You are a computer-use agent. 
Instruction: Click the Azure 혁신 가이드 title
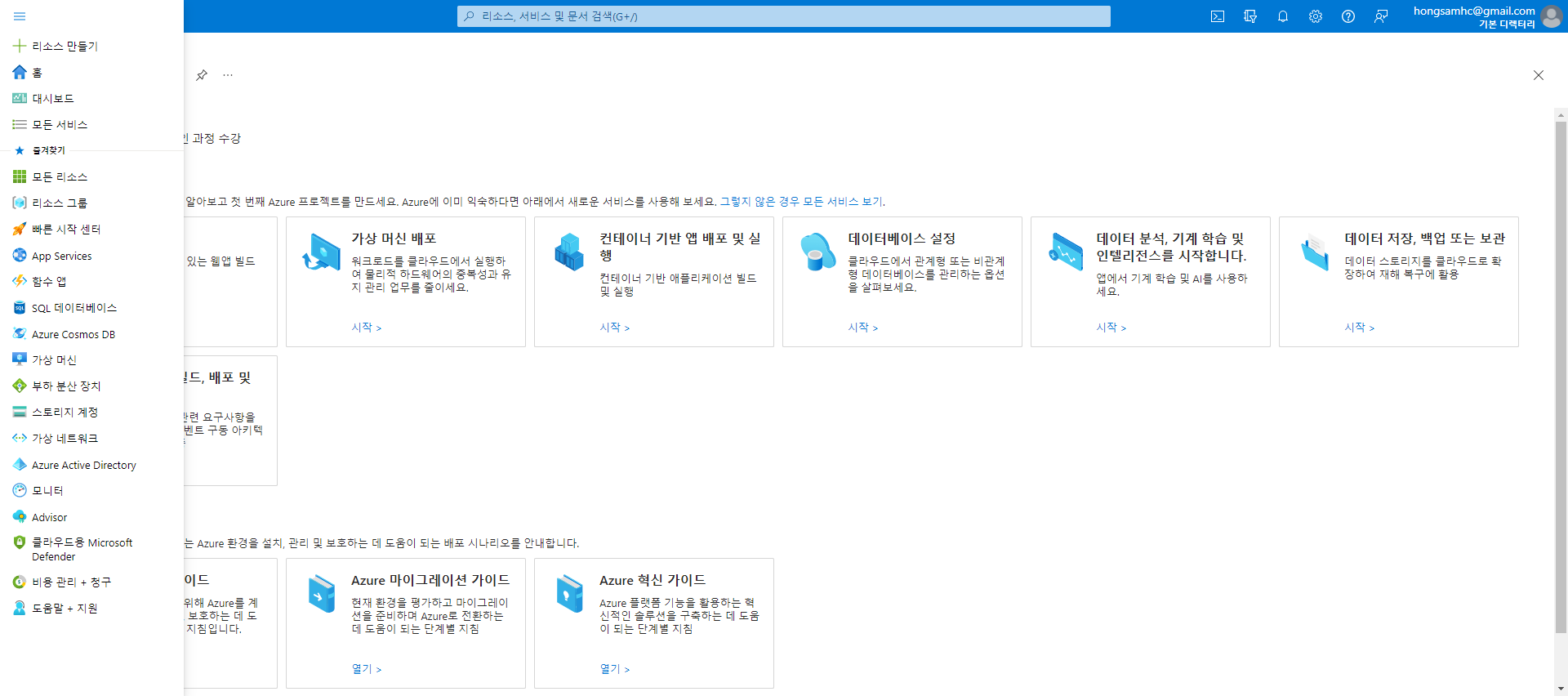653,580
